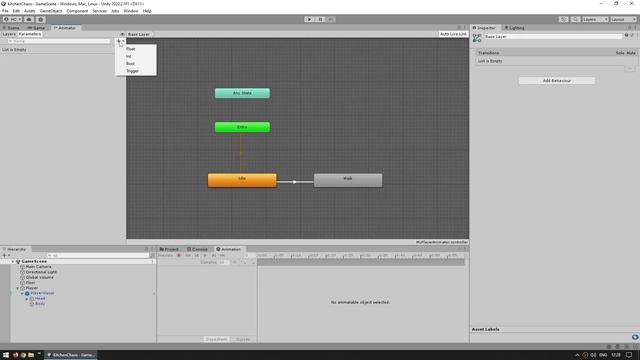
Task: Open the Inspector preset settings icon
Action: coord(632,36)
